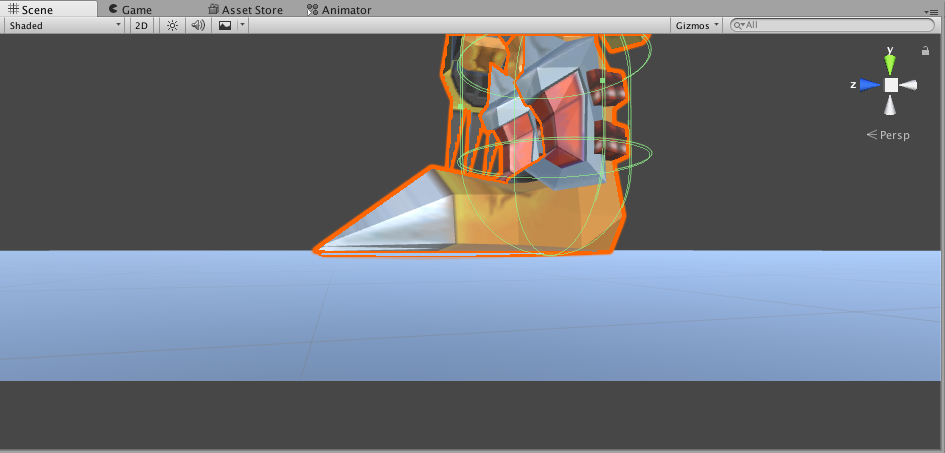
Task: Open the Animator tab
Action: pyautogui.click(x=339, y=10)
